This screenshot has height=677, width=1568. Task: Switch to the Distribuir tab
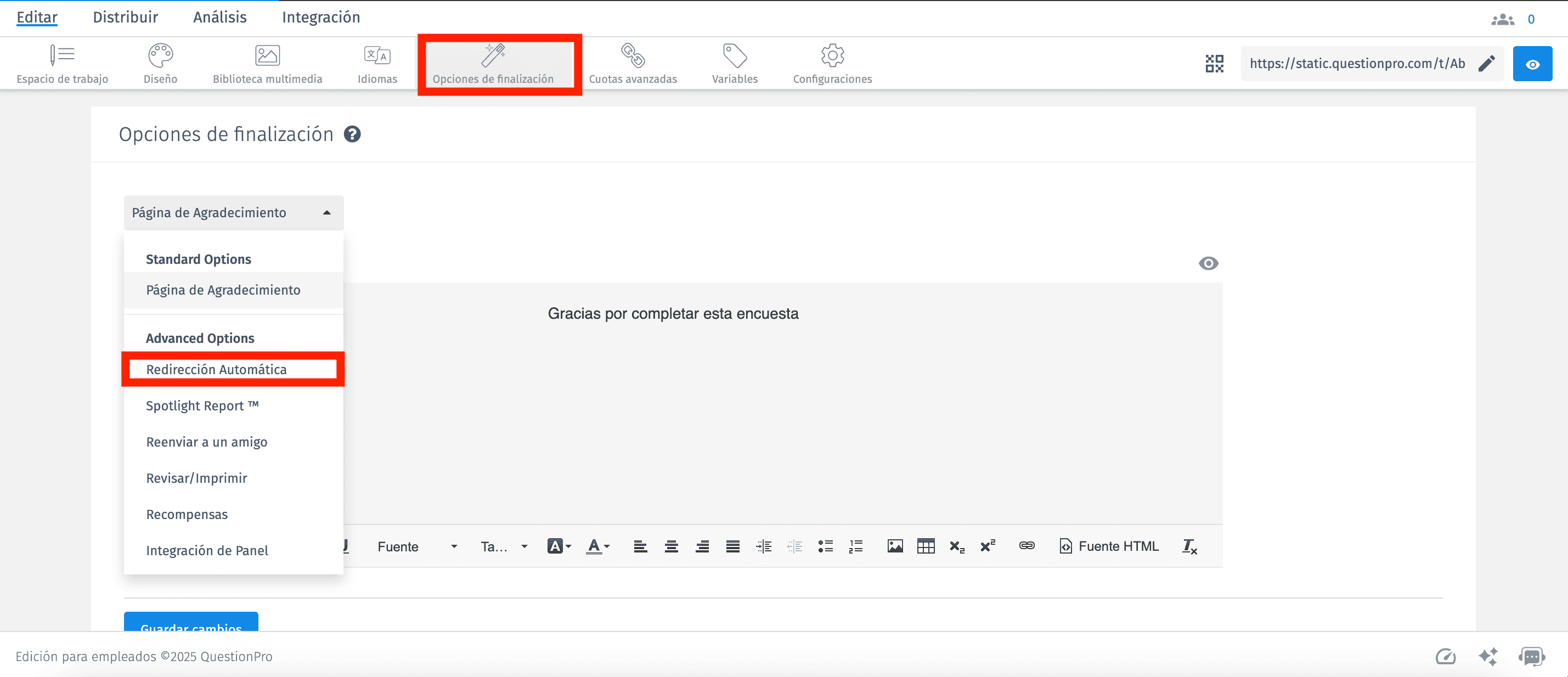click(126, 17)
